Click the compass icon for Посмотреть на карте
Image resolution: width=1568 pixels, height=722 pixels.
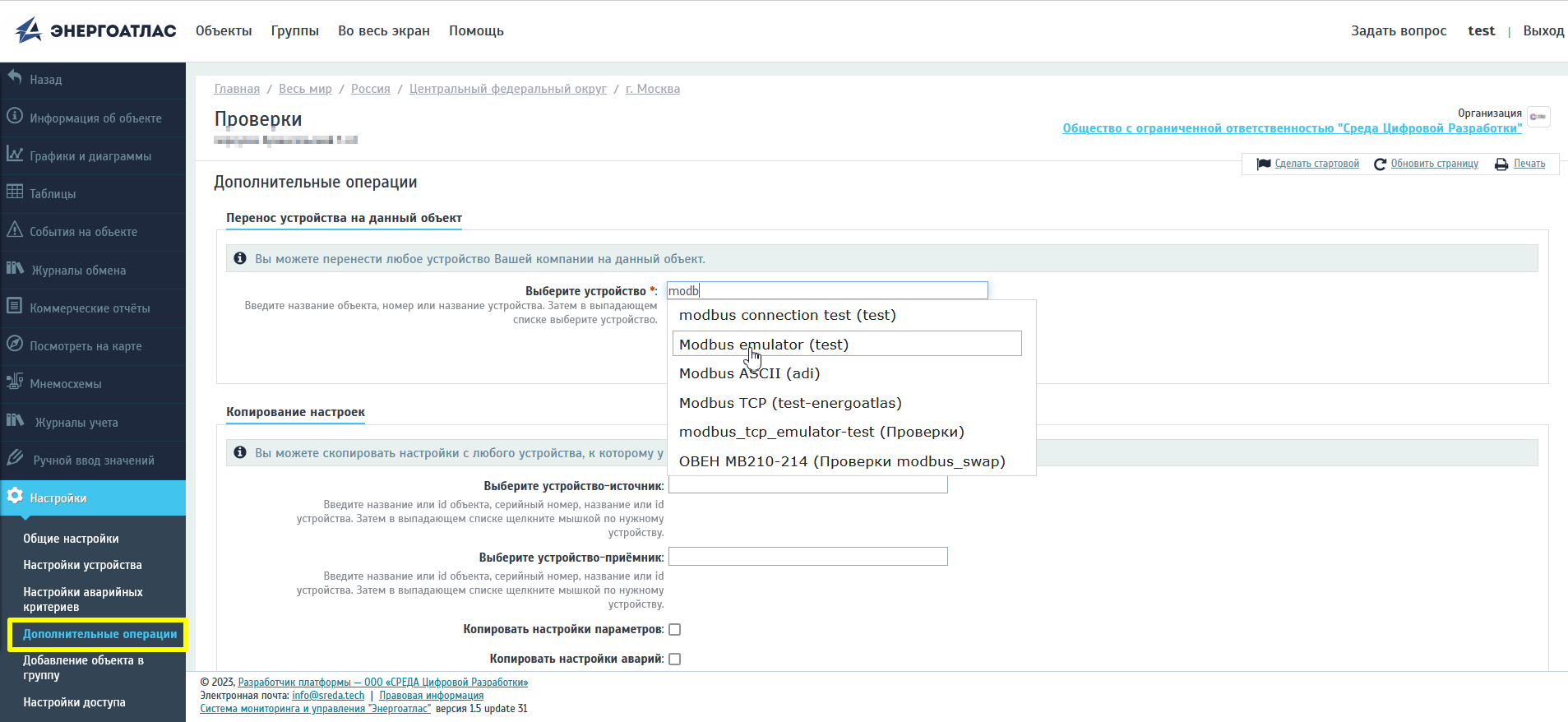coord(15,344)
